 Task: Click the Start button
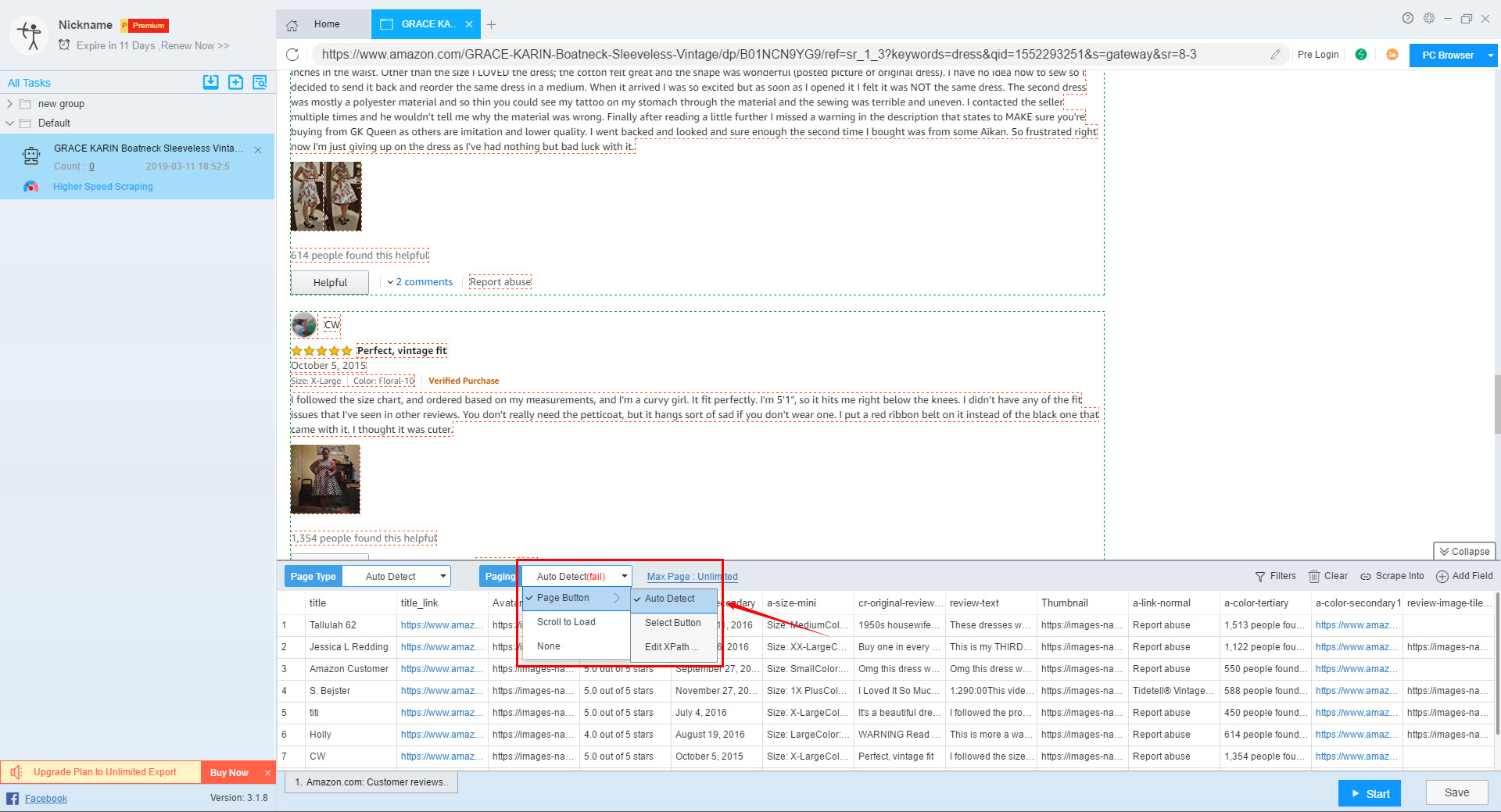(x=1370, y=793)
